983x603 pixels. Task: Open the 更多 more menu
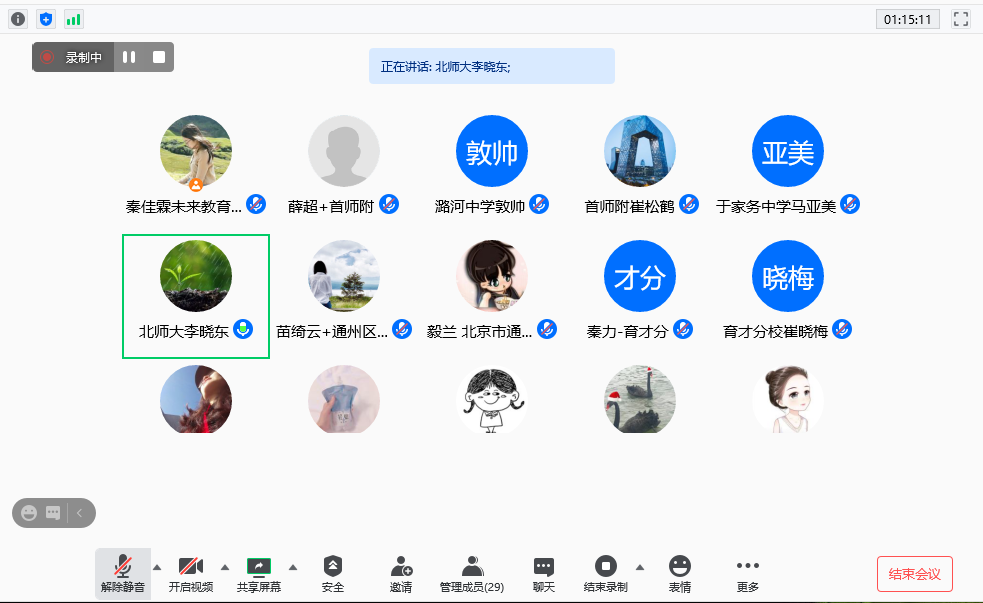(x=747, y=574)
